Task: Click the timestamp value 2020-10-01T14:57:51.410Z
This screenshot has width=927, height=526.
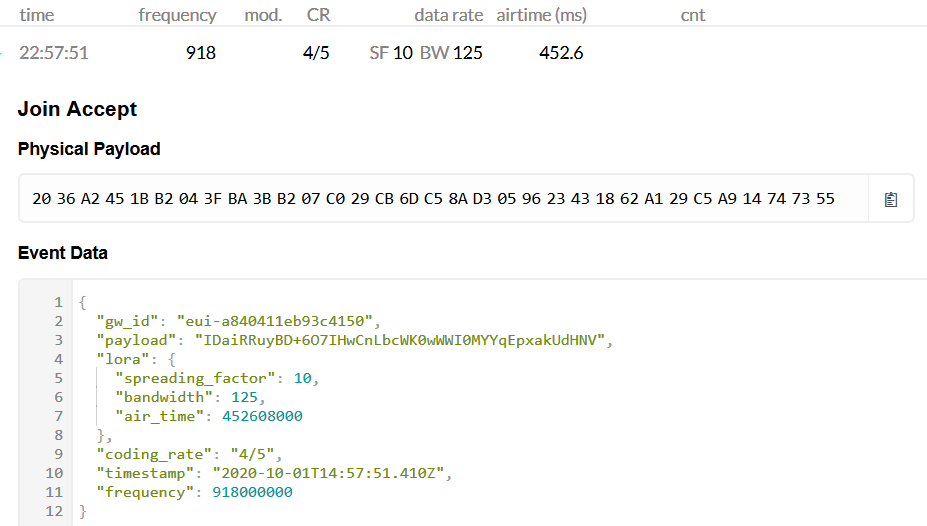Action: 328,473
